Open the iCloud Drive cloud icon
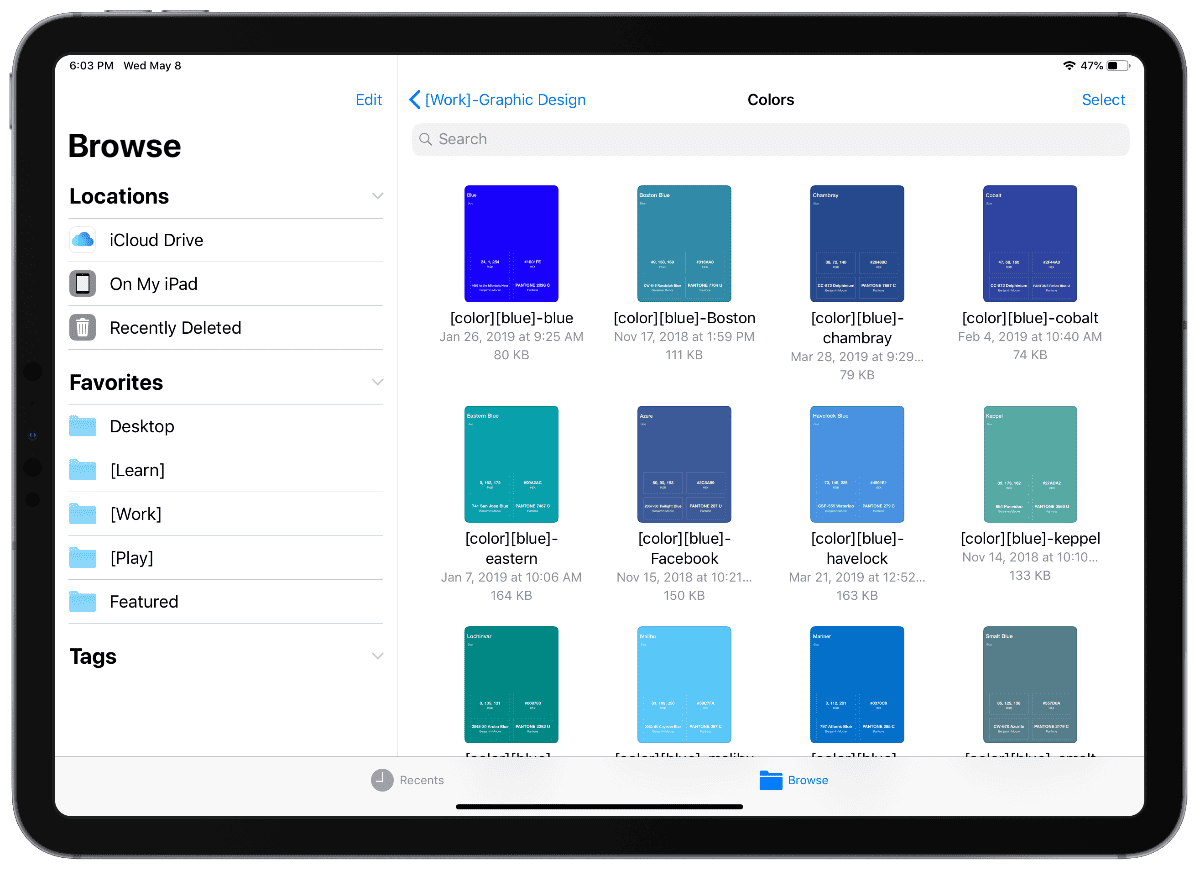The image size is (1200, 871). [x=83, y=240]
